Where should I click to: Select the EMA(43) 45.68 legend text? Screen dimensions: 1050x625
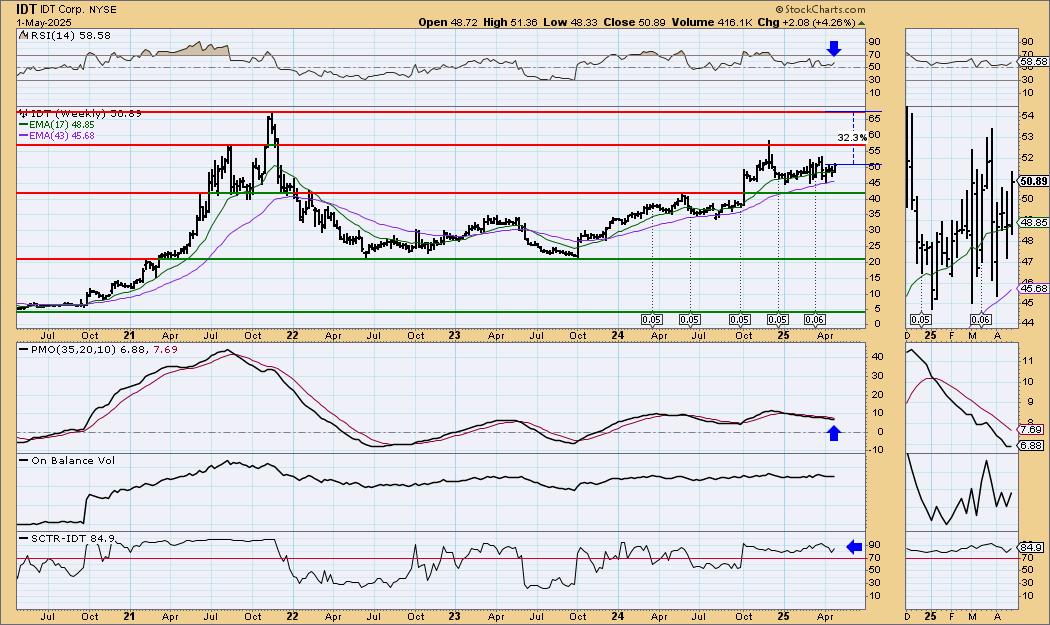coord(62,135)
